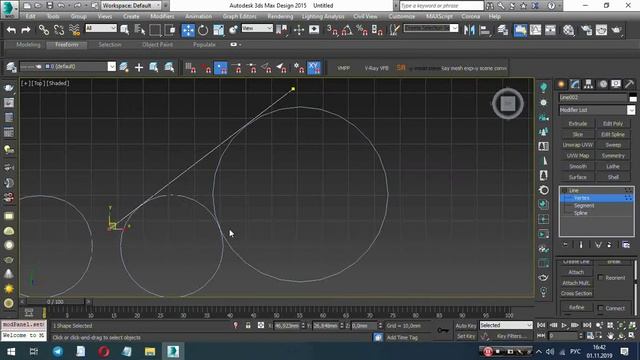Open the Rendering menu

point(280,16)
